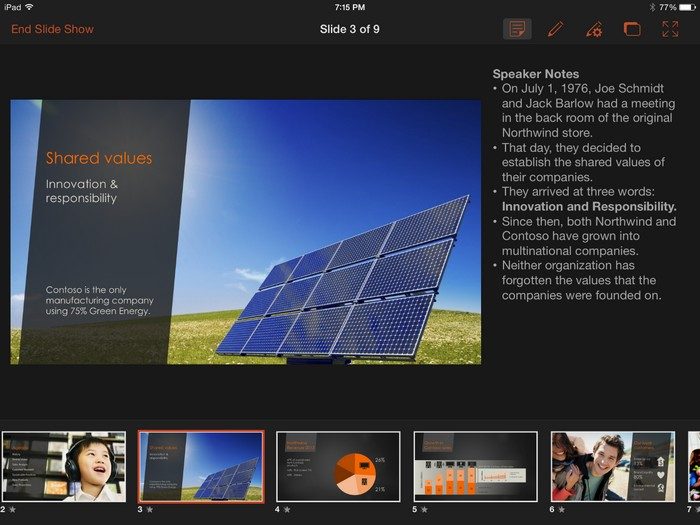Go to slide 5 bar chart thumbnail

click(x=475, y=466)
